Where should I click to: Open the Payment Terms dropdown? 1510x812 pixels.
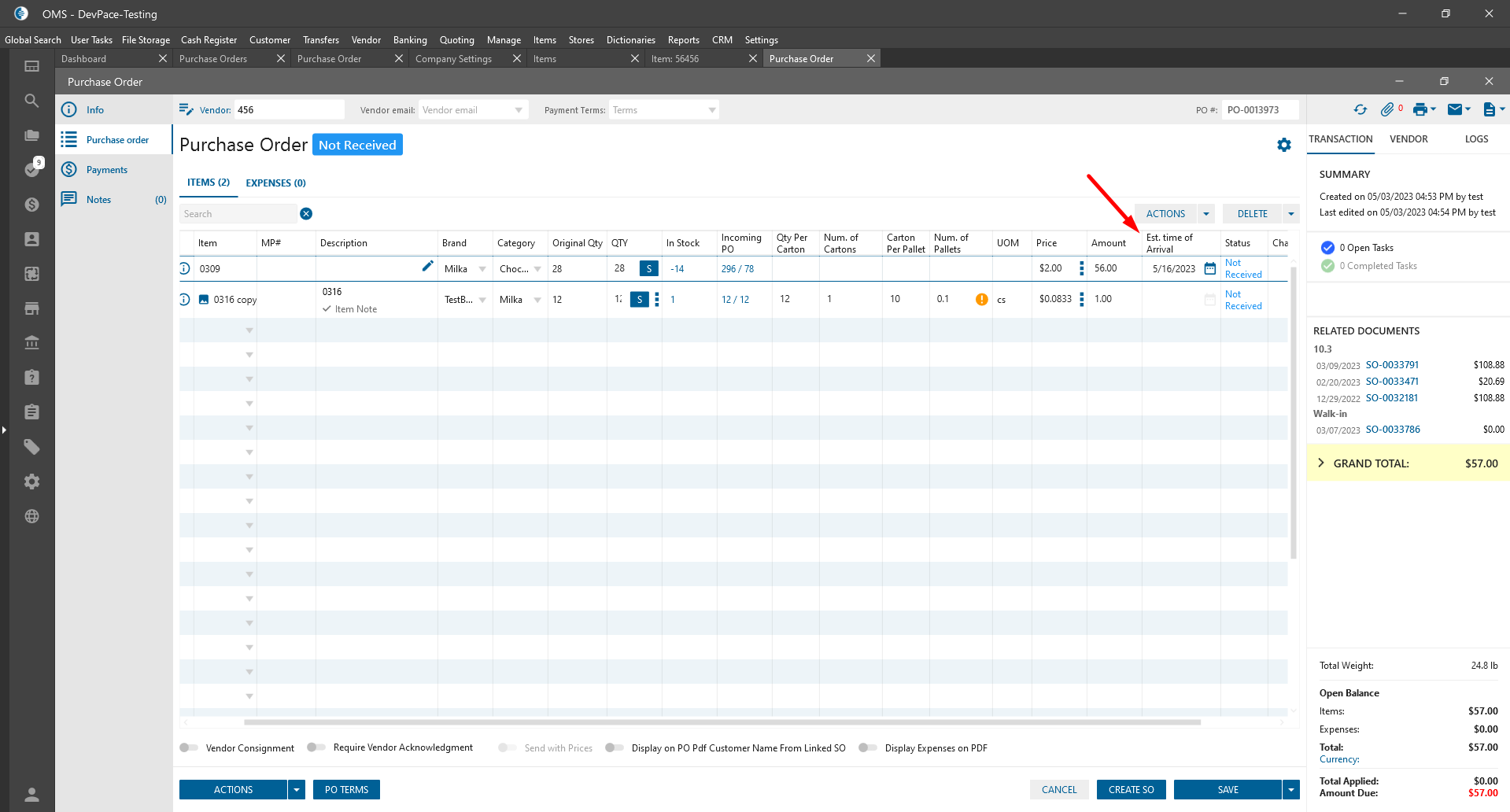click(x=712, y=110)
